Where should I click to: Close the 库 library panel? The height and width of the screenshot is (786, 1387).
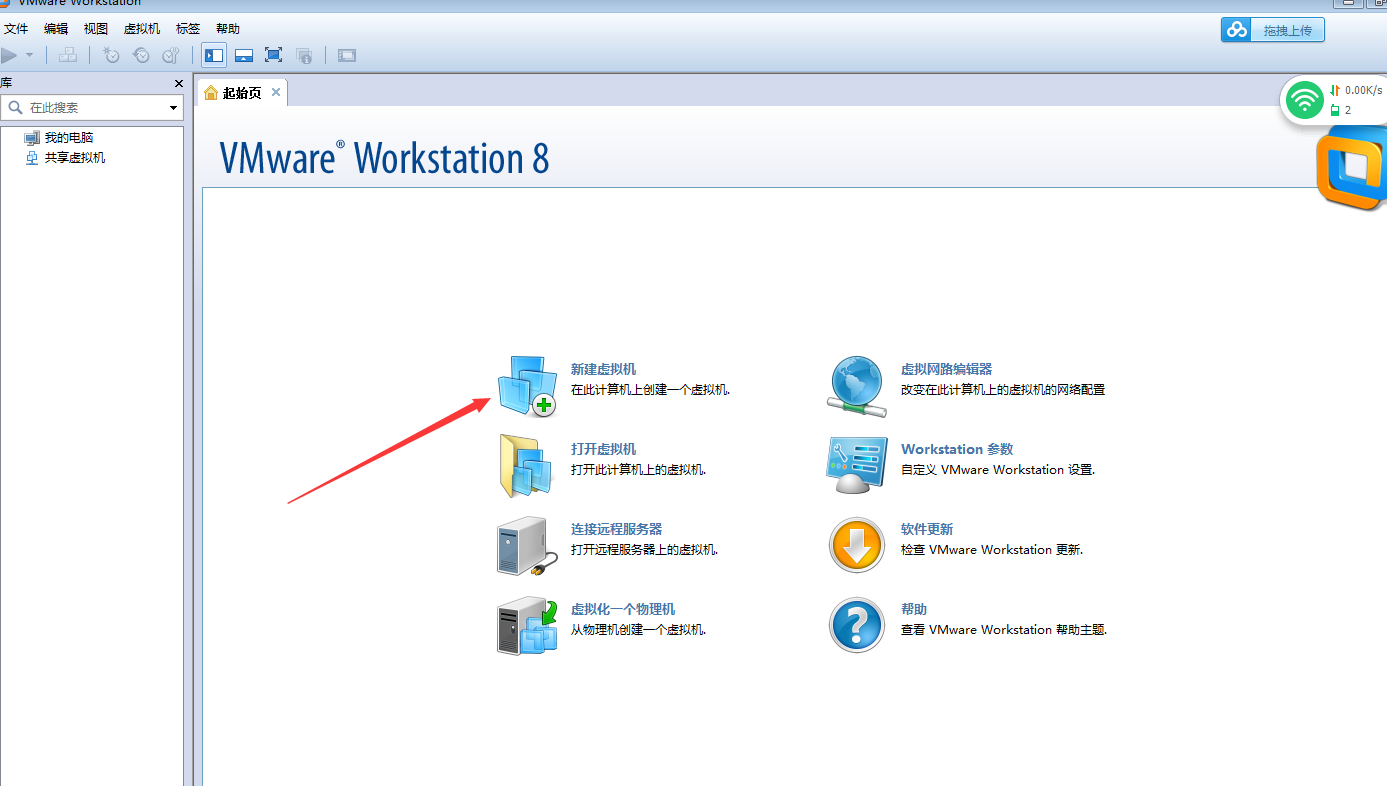pos(178,83)
